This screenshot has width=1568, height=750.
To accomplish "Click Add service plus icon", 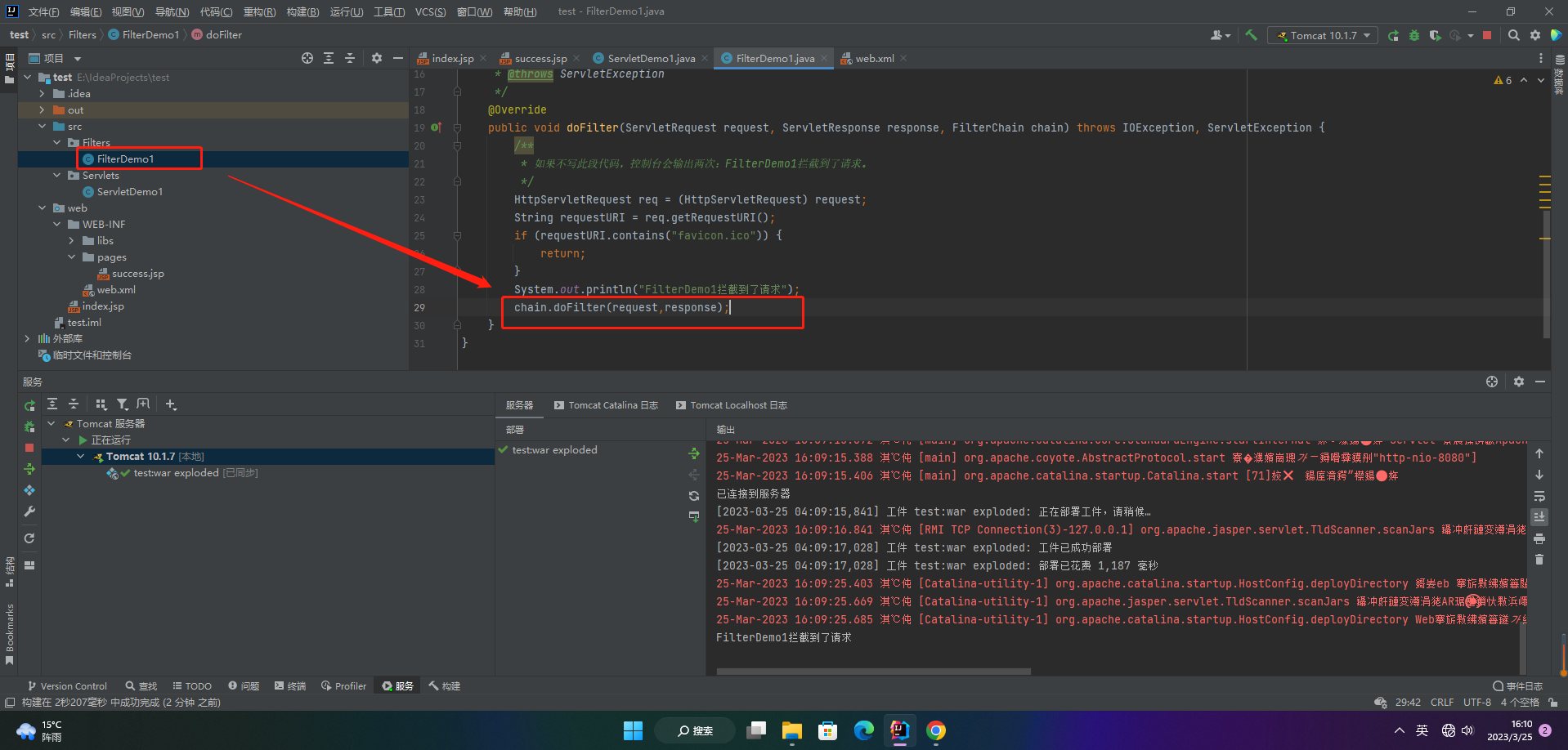I will pyautogui.click(x=171, y=404).
